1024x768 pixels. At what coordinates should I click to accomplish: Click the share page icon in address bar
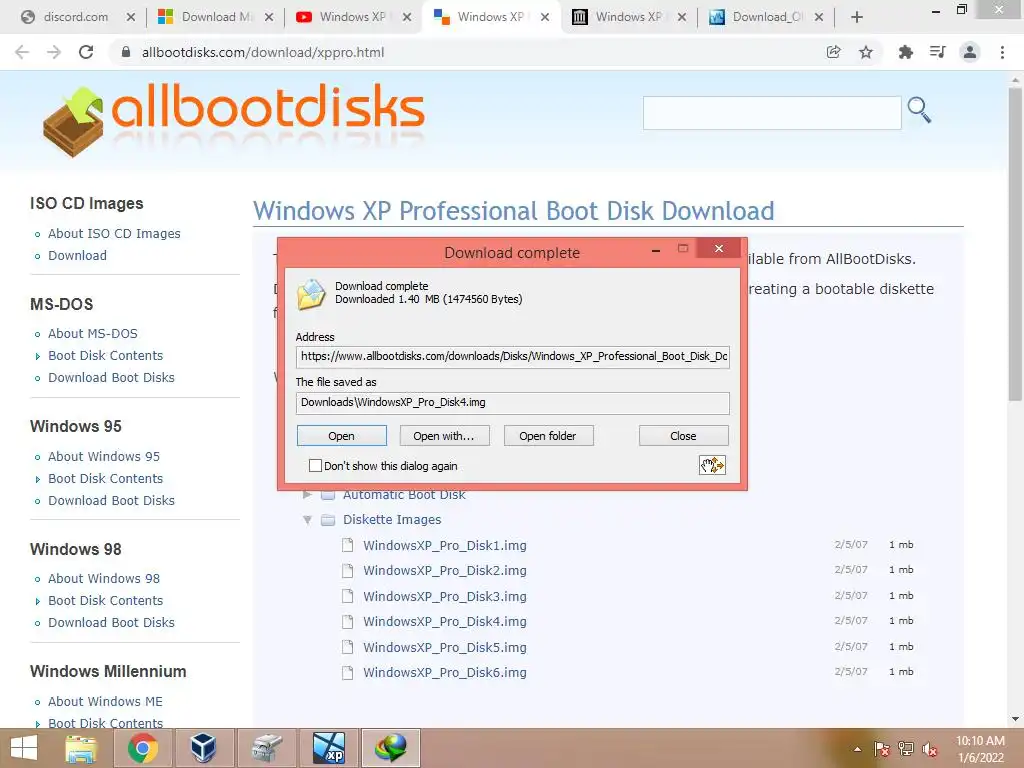point(833,52)
